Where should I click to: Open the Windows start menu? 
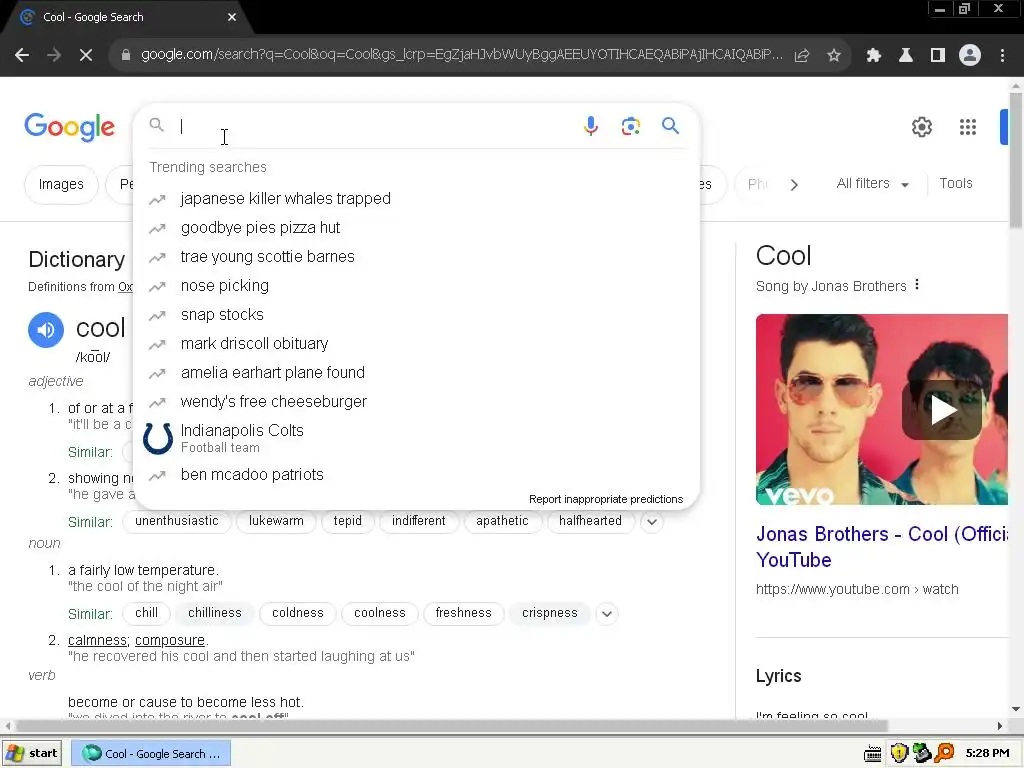pyautogui.click(x=32, y=754)
